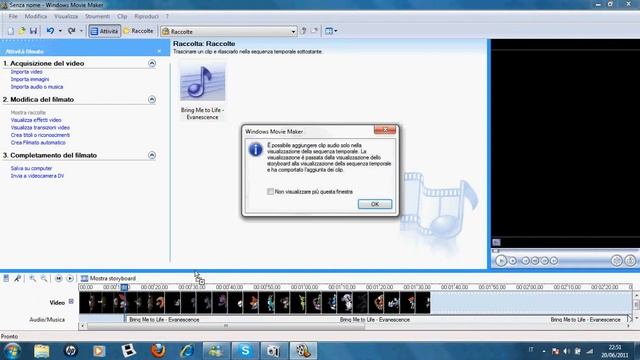Open the Strumenti menu
Viewport: 640px width, 360px height.
coord(97,16)
